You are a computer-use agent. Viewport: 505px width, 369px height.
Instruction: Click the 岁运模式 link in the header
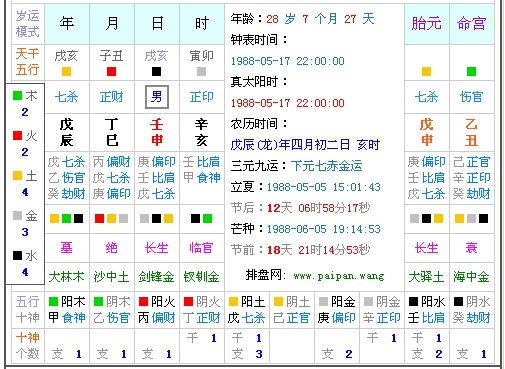point(28,24)
